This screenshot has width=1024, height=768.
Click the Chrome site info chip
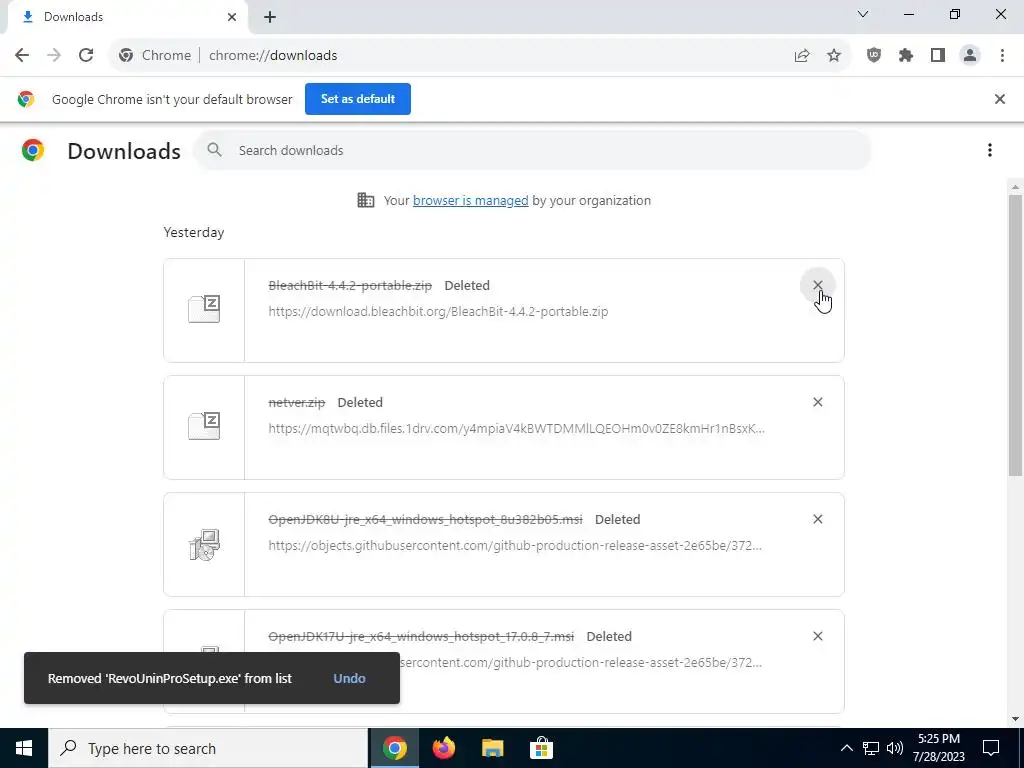pyautogui.click(x=155, y=56)
